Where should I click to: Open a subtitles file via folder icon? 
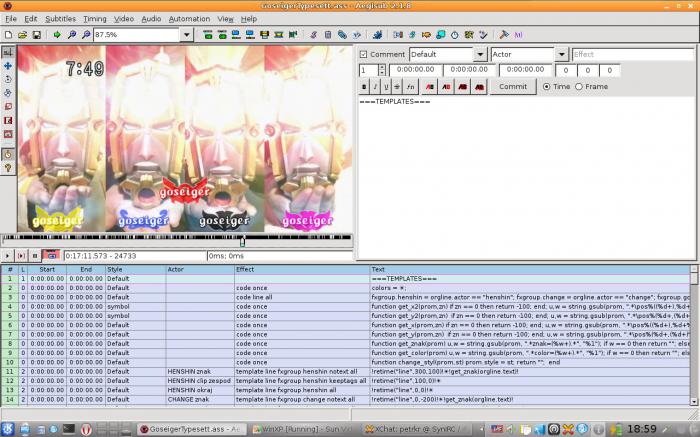click(22, 35)
